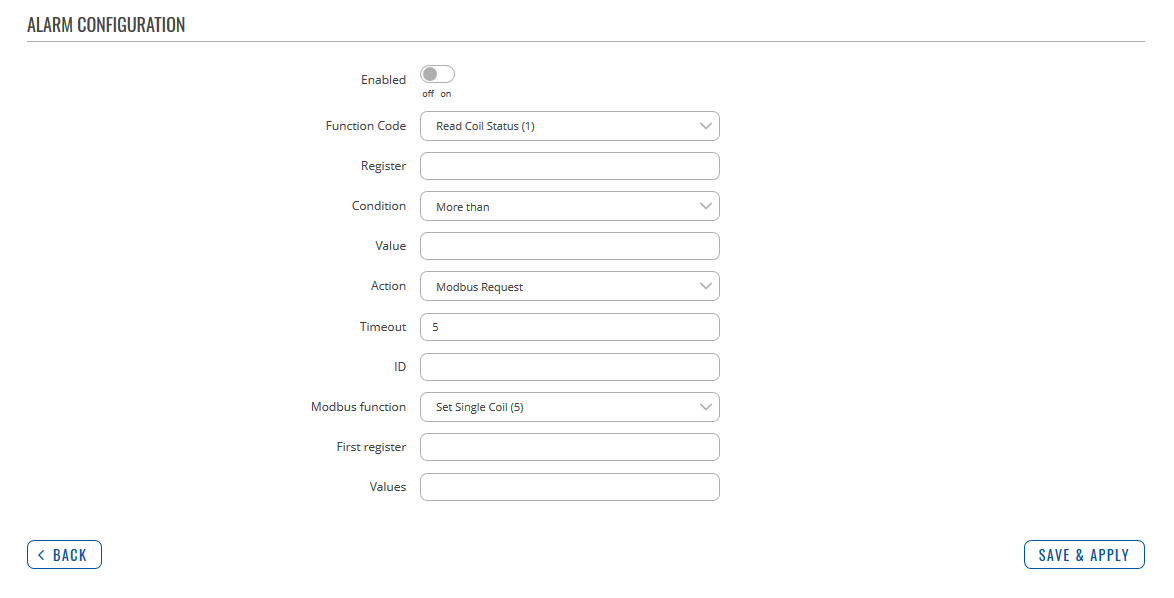
Task: Click the left chevron icon in Back
Action: click(x=41, y=555)
